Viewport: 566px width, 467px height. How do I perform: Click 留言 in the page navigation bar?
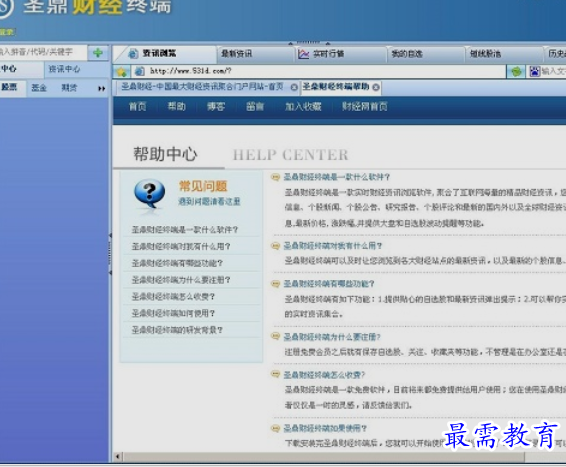click(x=255, y=106)
